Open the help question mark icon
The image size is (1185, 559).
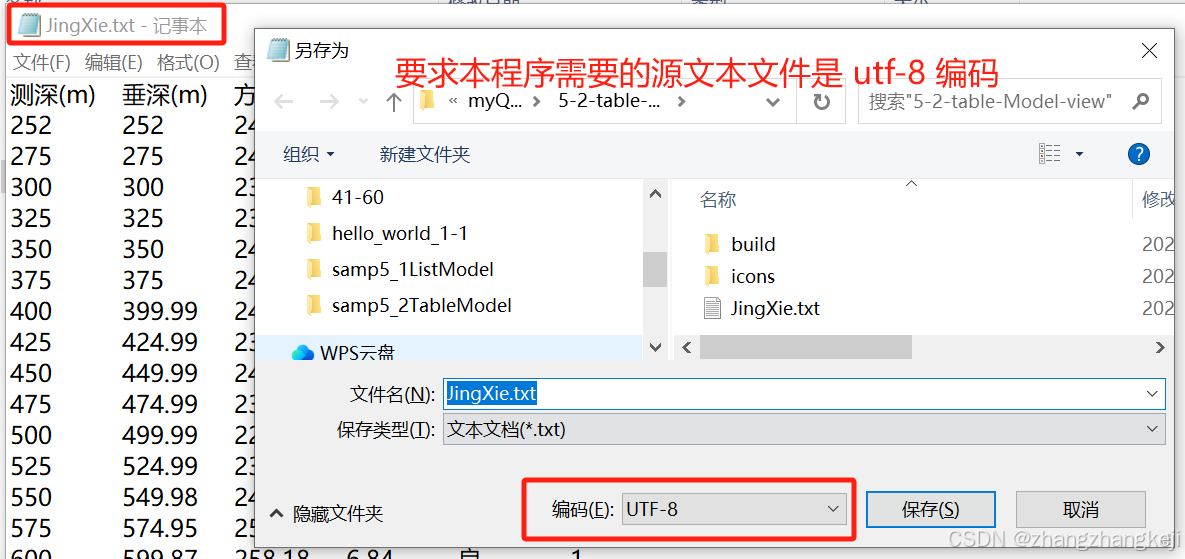pos(1138,154)
